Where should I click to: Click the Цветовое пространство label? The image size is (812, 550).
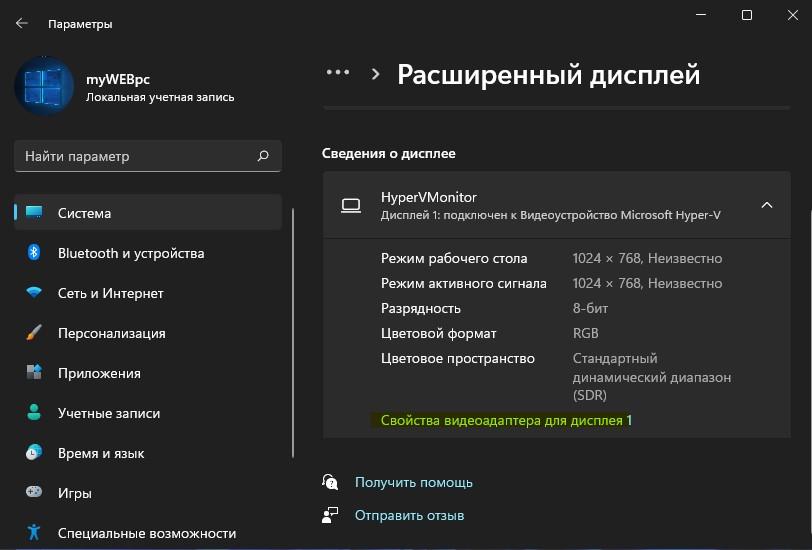coord(457,358)
